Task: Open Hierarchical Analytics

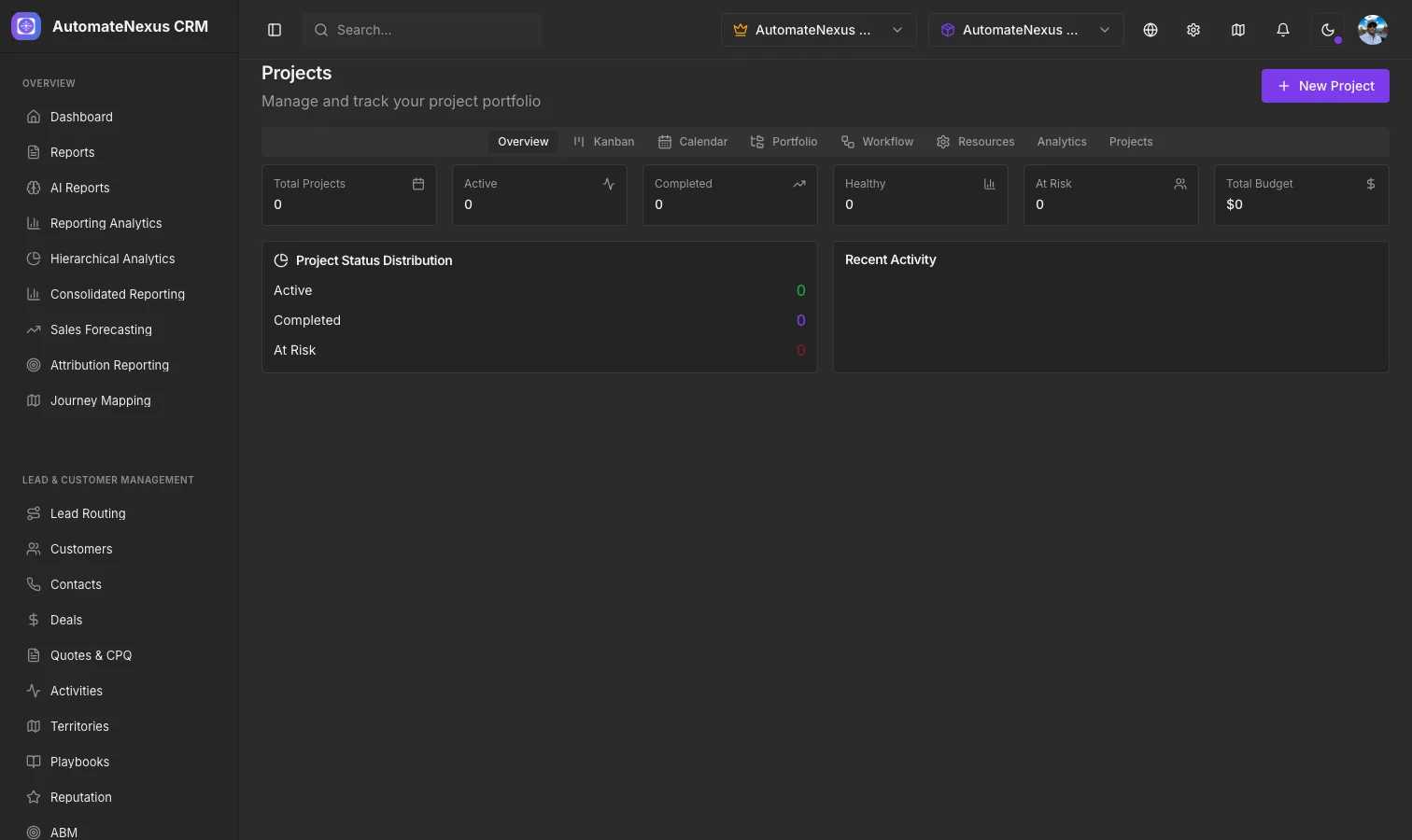Action: (x=120, y=259)
